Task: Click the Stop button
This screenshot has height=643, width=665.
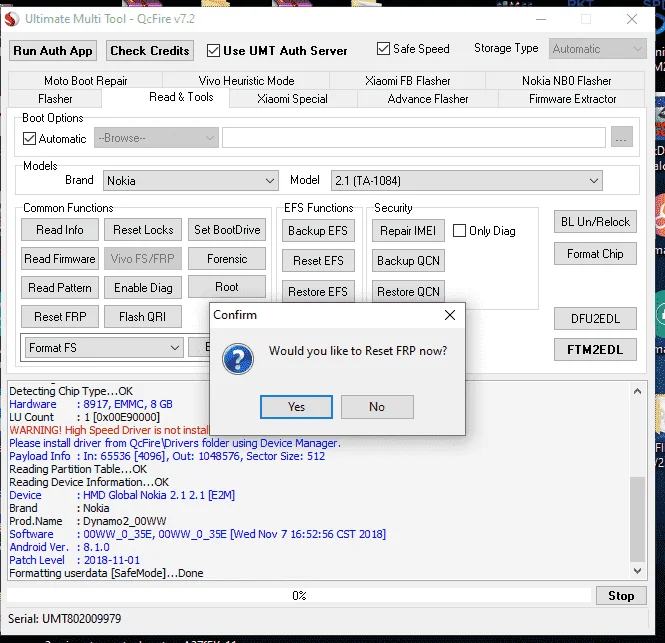Action: click(x=621, y=596)
